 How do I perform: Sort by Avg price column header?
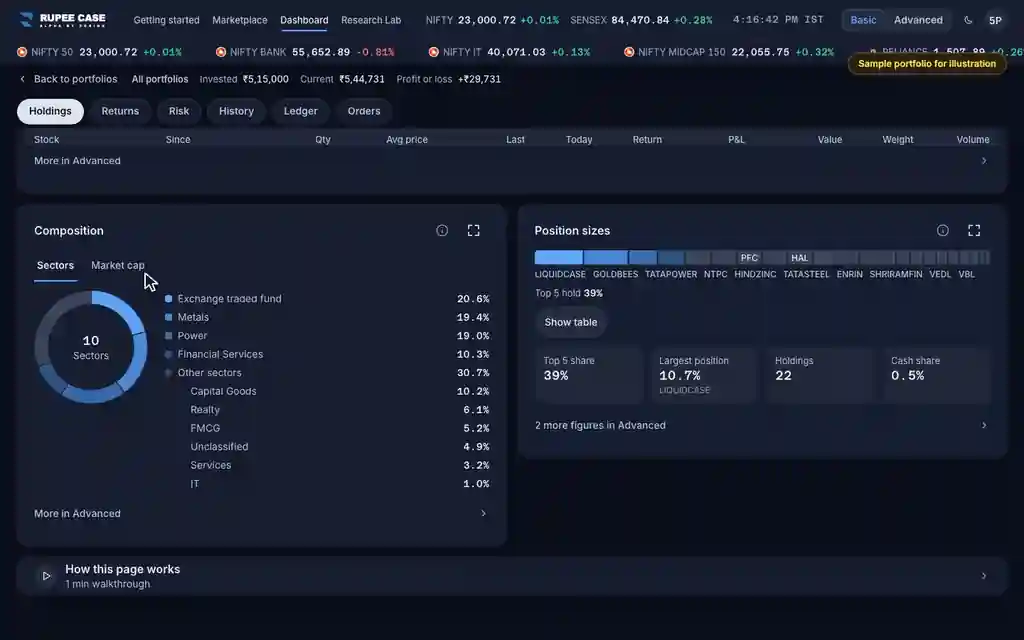(407, 140)
